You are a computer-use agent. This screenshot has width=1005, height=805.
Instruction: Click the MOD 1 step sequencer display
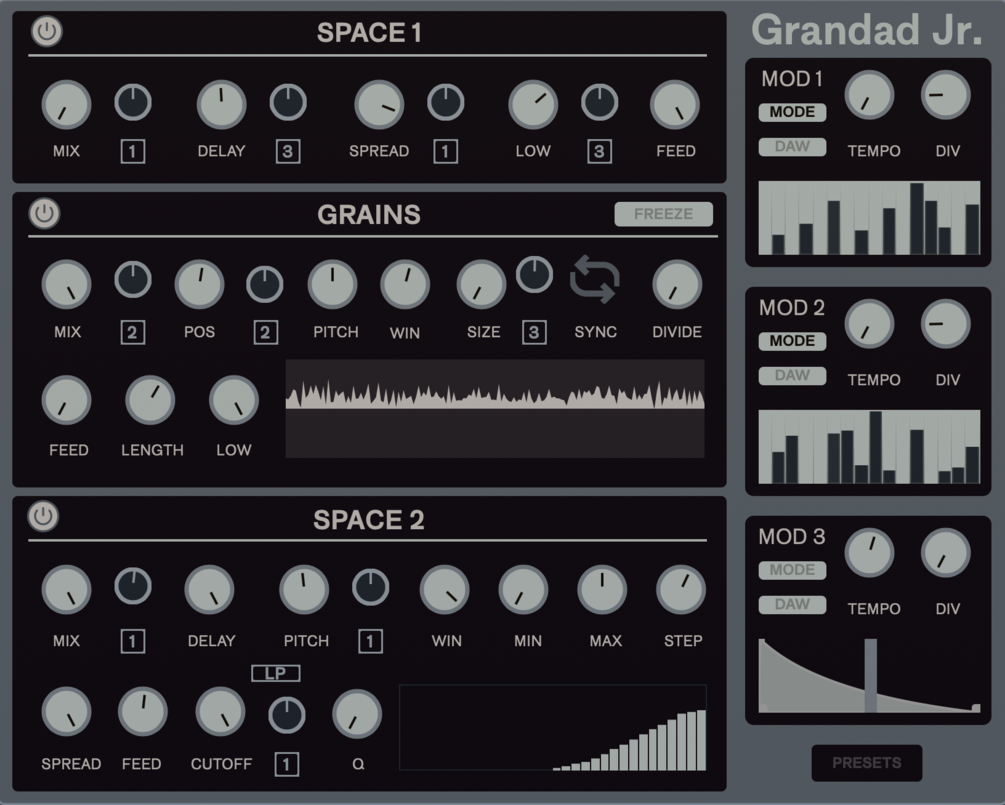pos(869,218)
